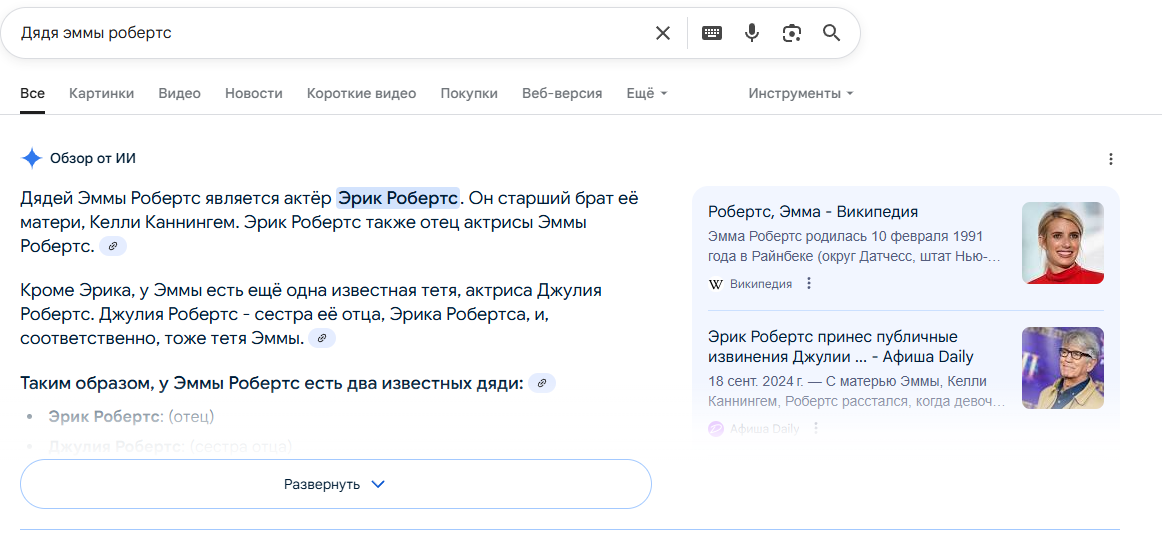Image resolution: width=1162 pixels, height=544 pixels.
Task: Open the on-screen keyboard input tool
Action: click(x=712, y=33)
